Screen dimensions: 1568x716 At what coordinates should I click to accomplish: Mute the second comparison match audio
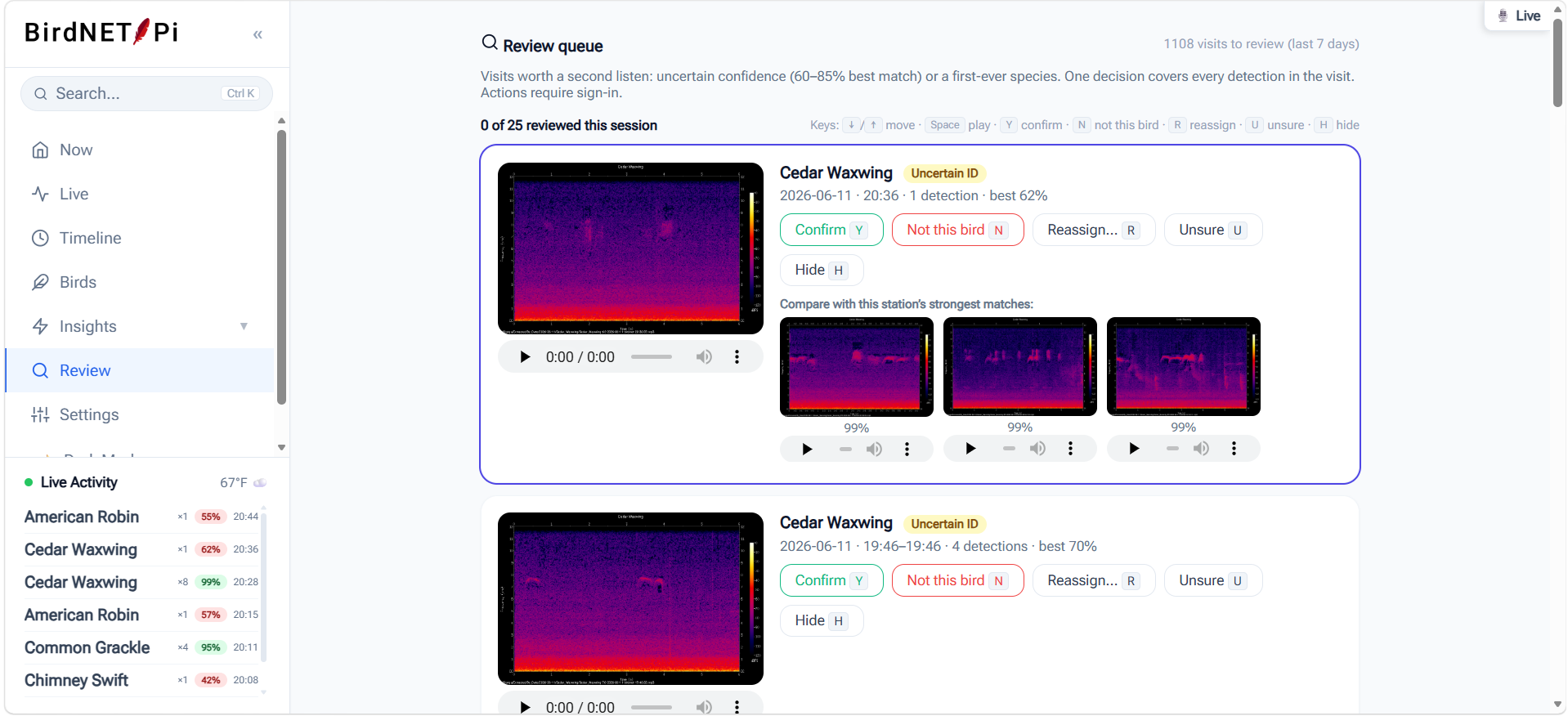pos(1037,449)
